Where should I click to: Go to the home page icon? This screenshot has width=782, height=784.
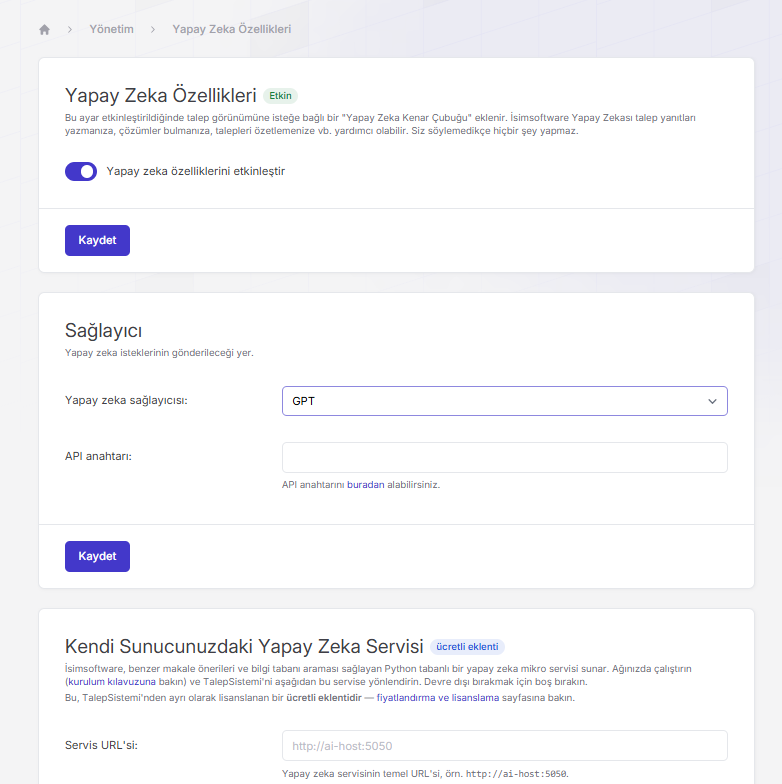click(44, 30)
